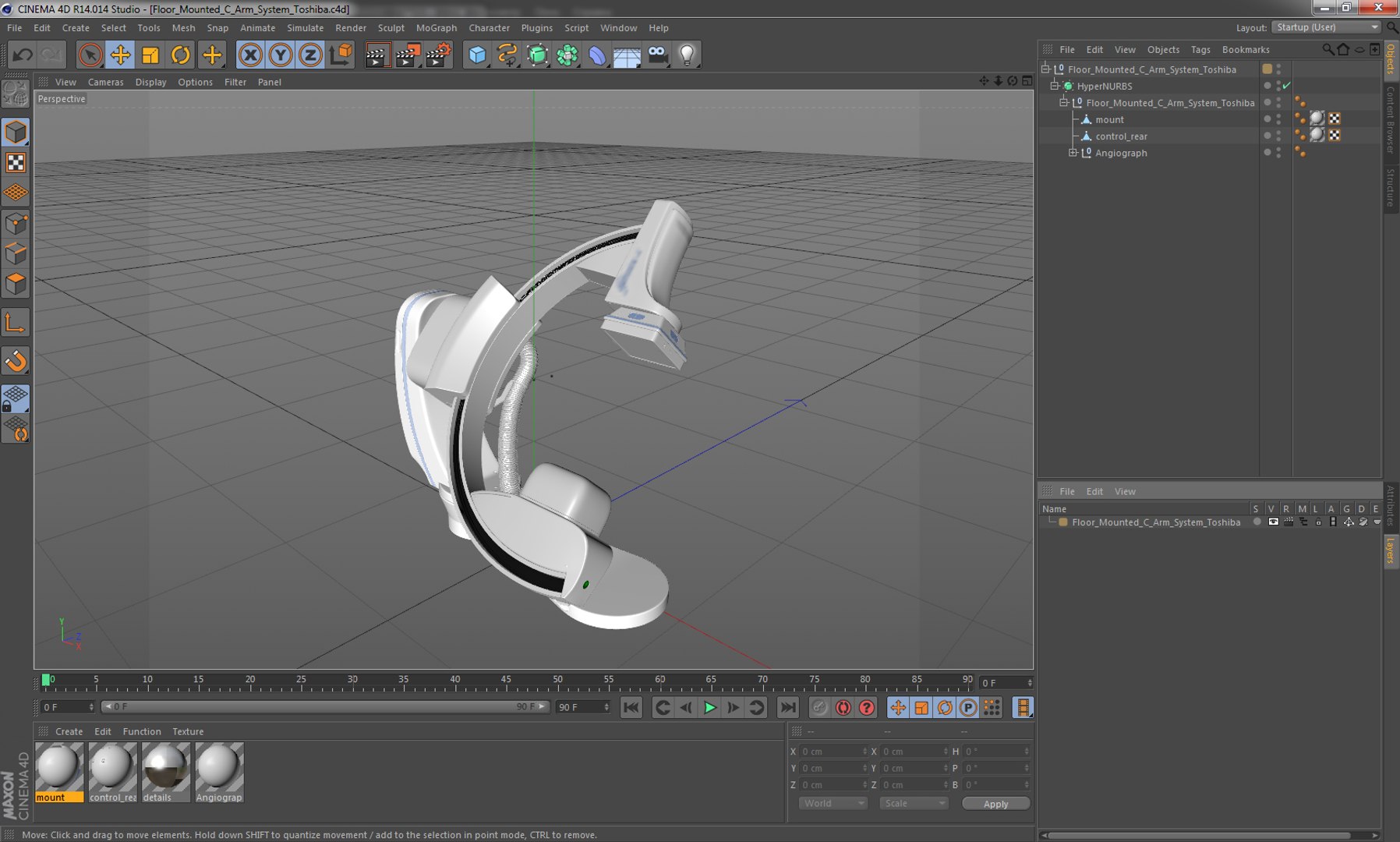Go to end of animation
This screenshot has height=842, width=1400.
pos(788,708)
